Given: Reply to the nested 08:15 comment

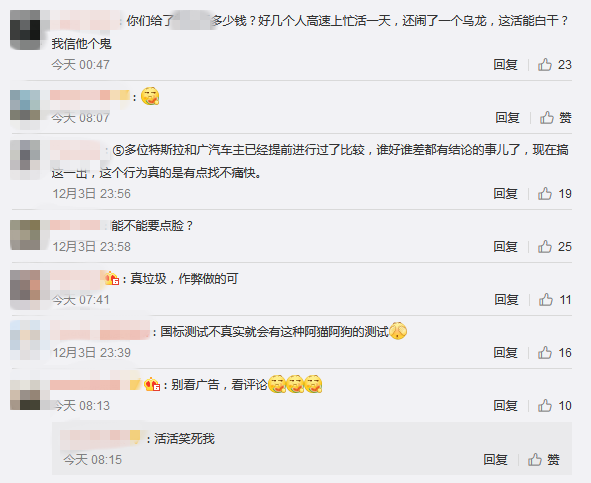Looking at the screenshot, I should 495,460.
